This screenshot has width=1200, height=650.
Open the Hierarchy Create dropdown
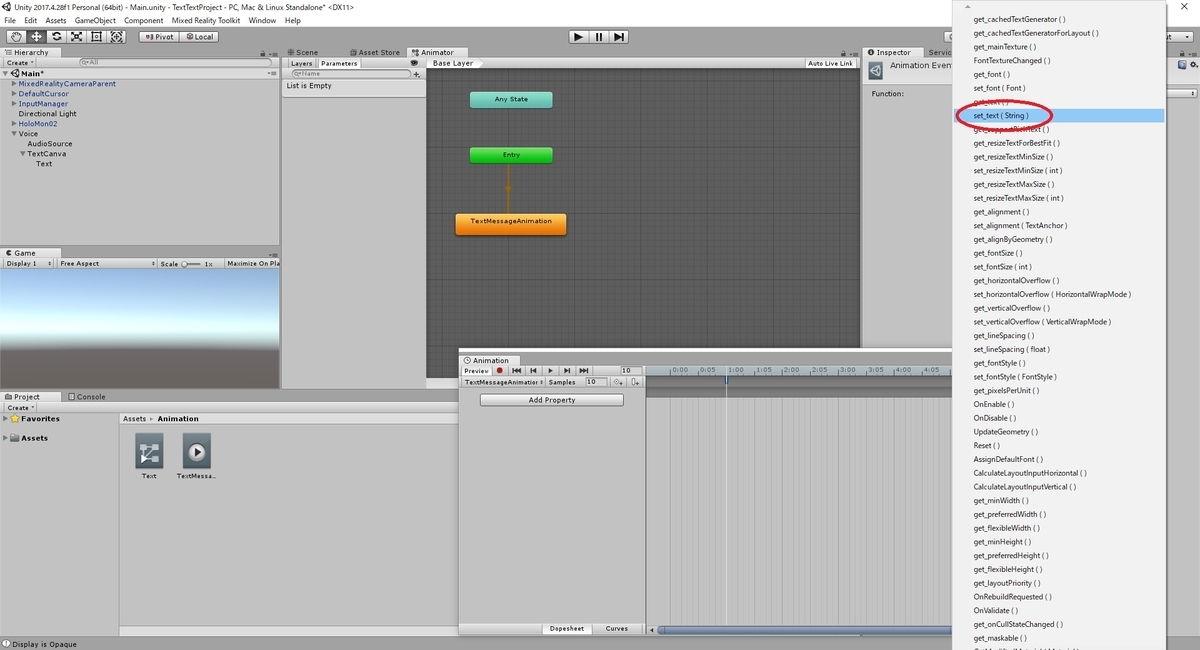coord(19,62)
